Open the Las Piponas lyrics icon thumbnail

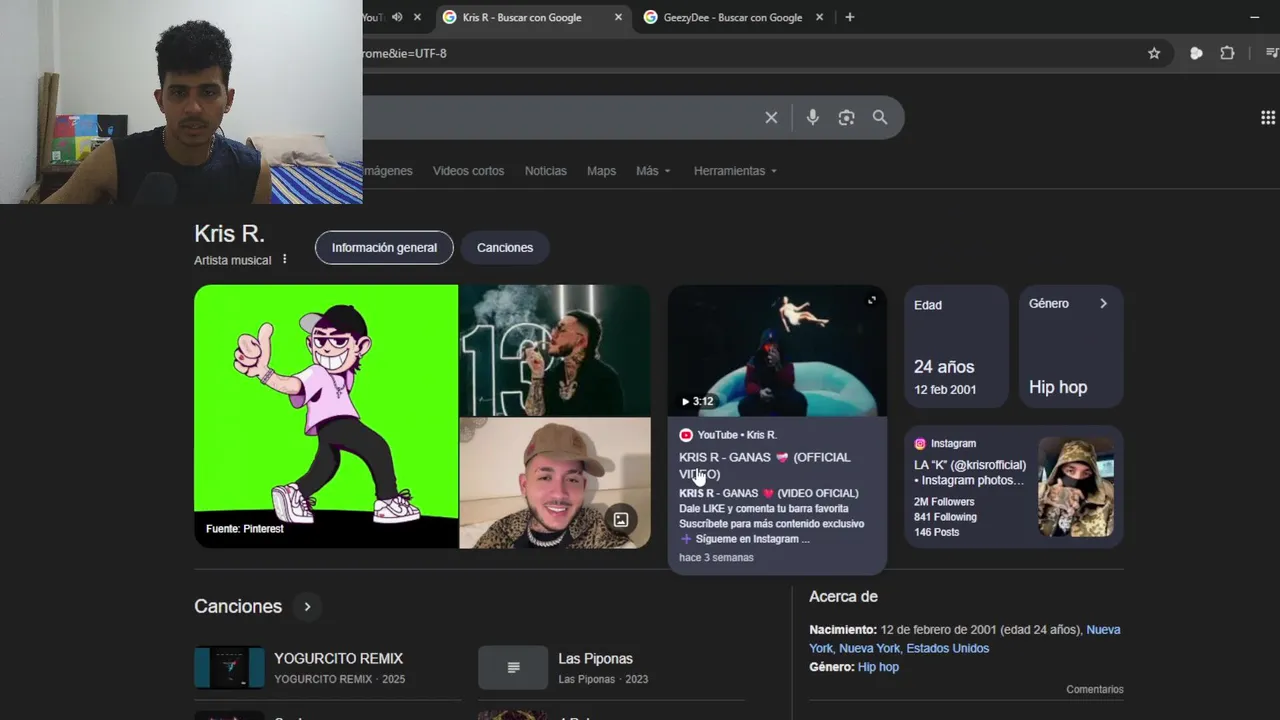(513, 668)
